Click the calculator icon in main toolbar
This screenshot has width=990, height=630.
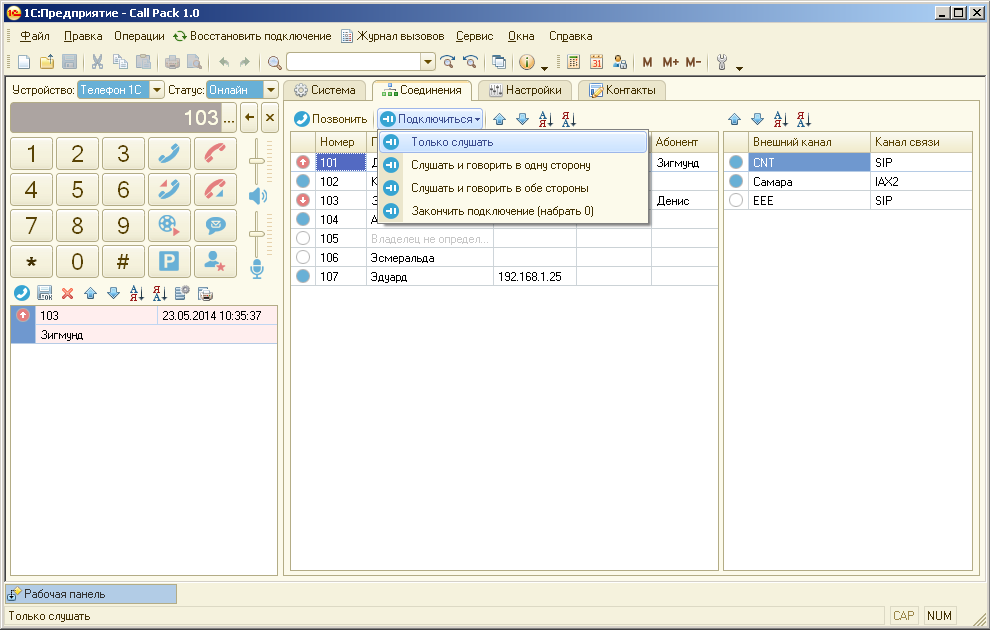pos(574,62)
